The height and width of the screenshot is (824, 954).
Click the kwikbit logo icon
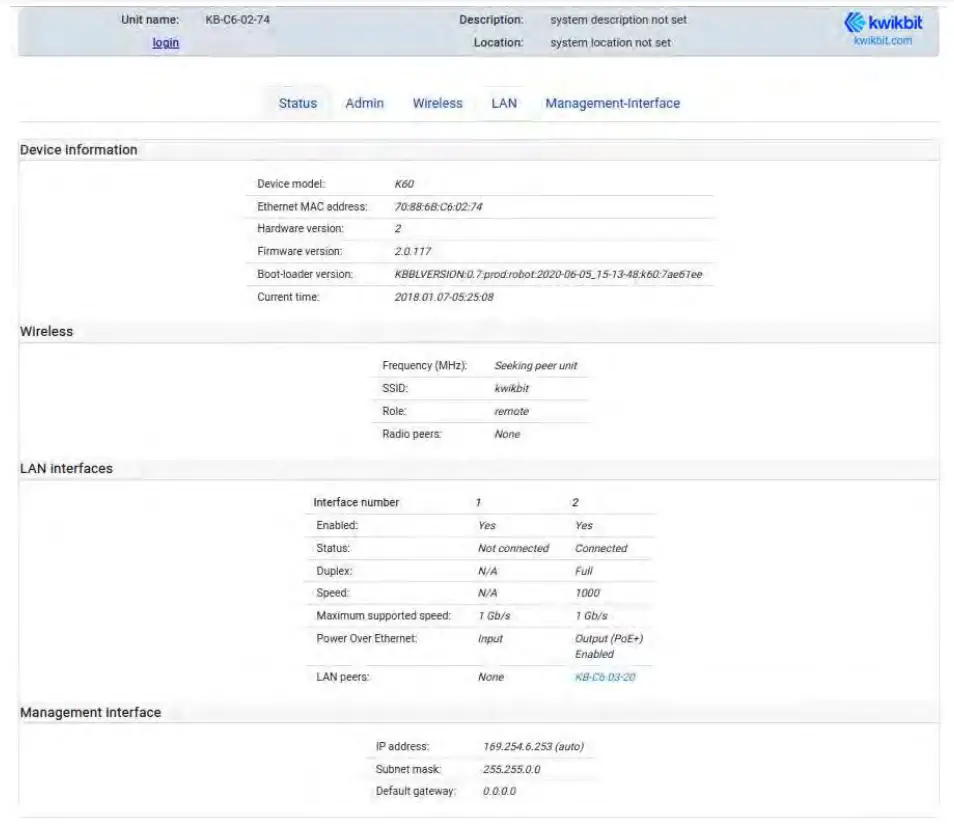(855, 22)
